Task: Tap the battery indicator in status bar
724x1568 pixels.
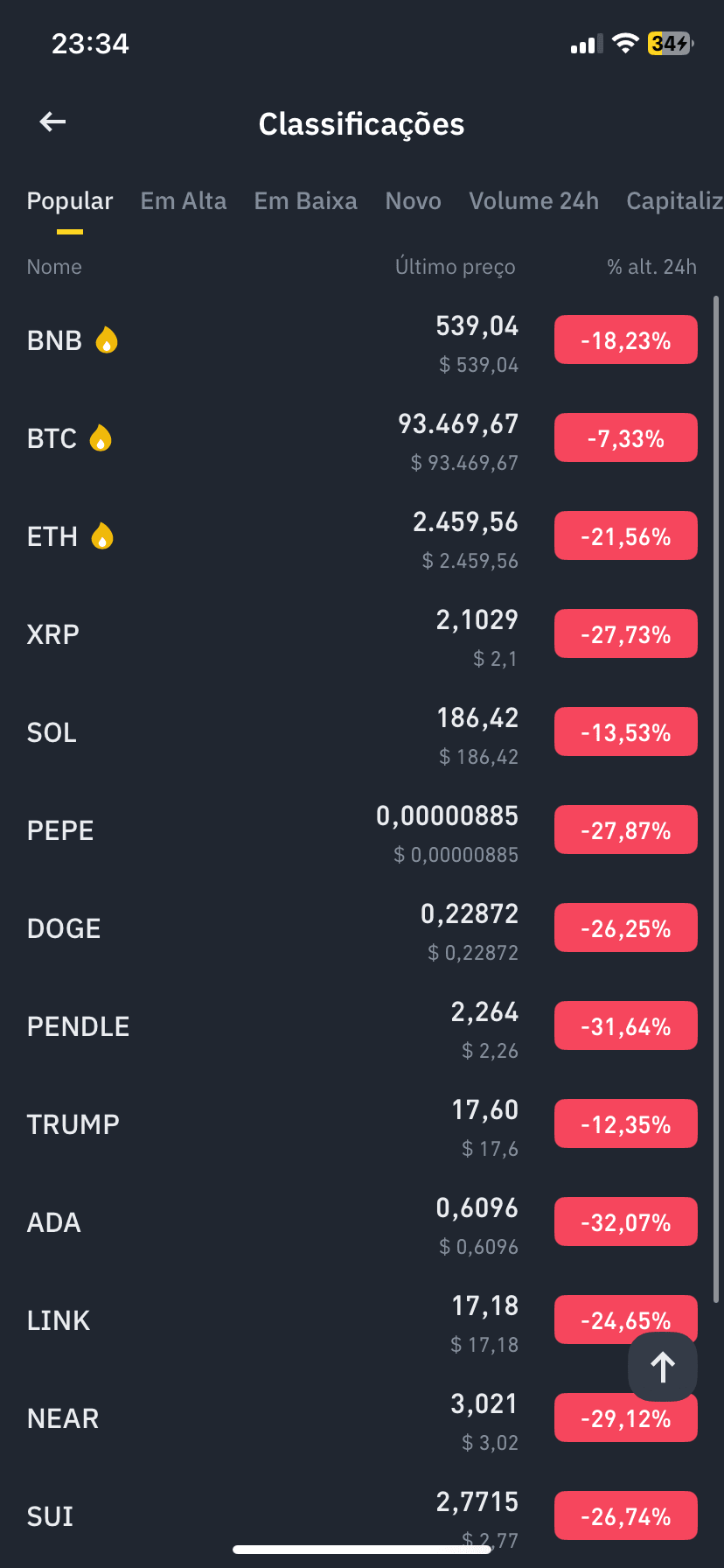Action: [671, 43]
